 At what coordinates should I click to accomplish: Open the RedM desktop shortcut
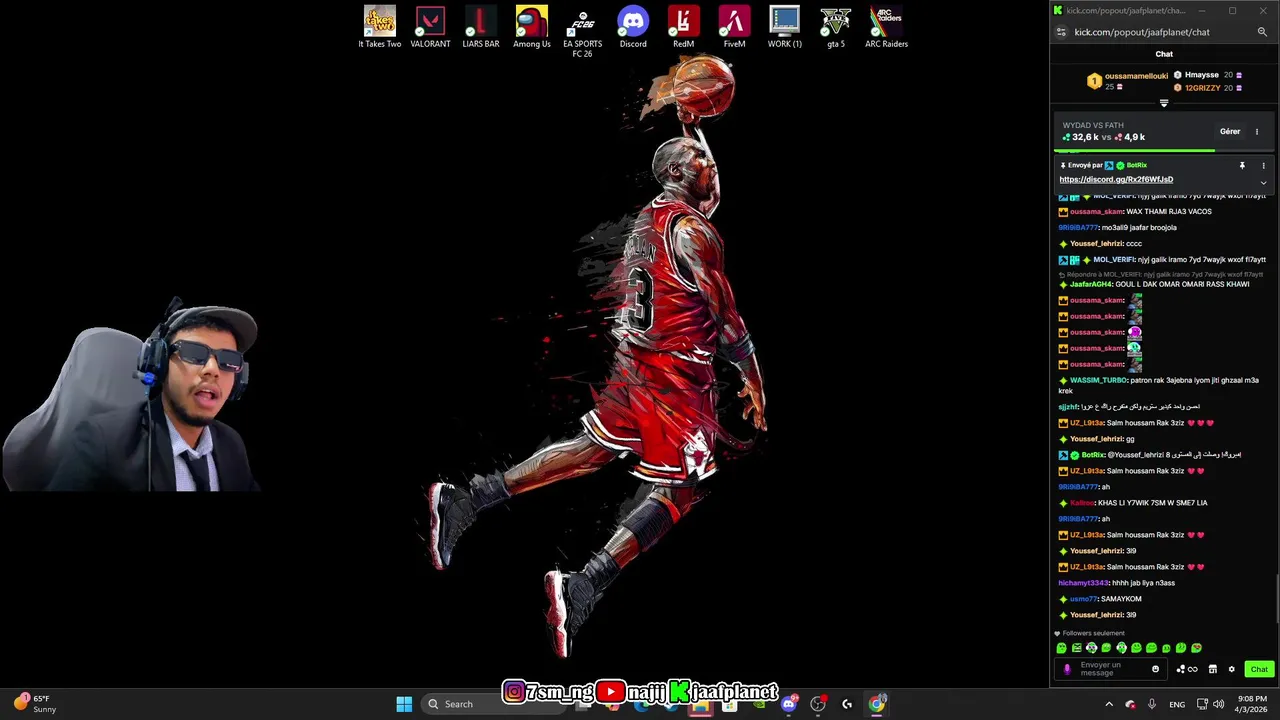coord(683,27)
